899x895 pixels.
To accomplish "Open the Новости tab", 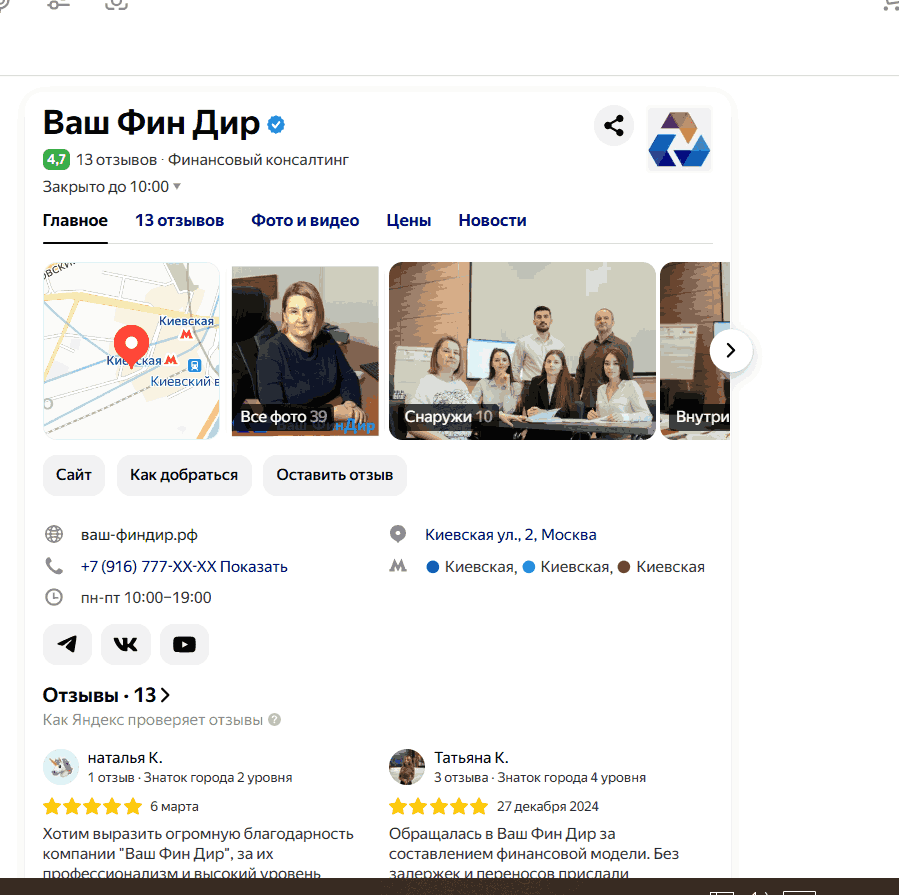I will point(493,221).
